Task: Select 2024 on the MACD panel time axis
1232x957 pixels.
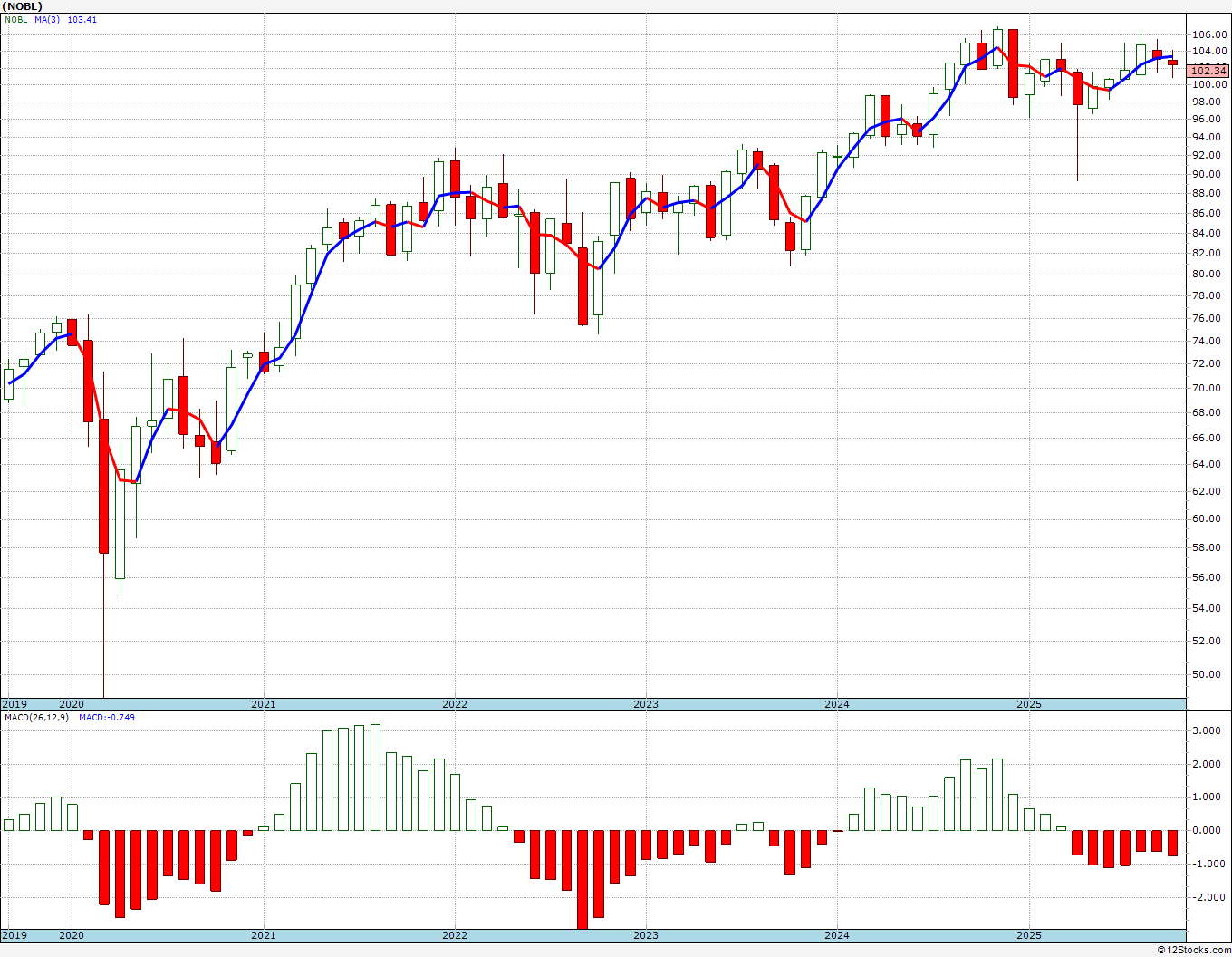Action: click(837, 935)
